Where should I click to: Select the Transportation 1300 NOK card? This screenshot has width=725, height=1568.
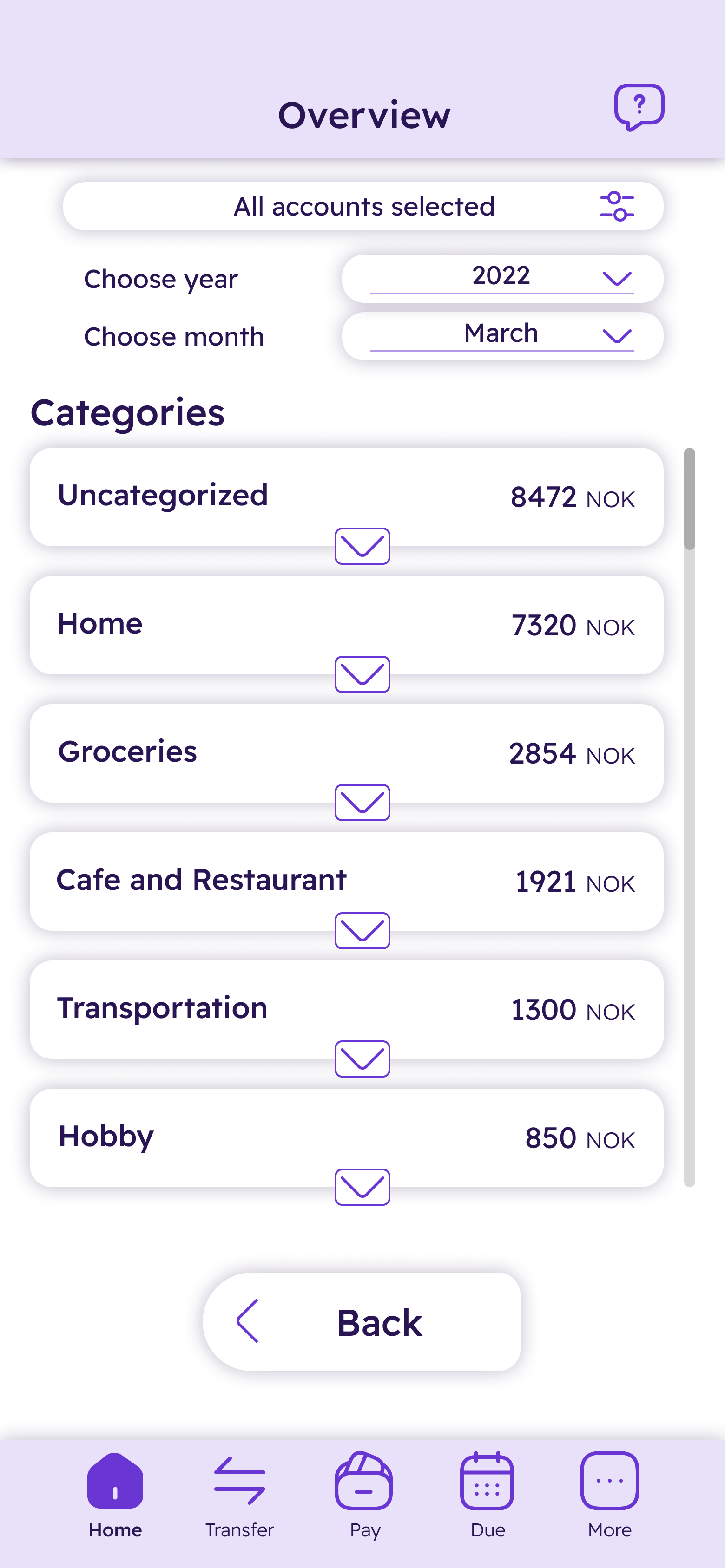pos(346,1010)
